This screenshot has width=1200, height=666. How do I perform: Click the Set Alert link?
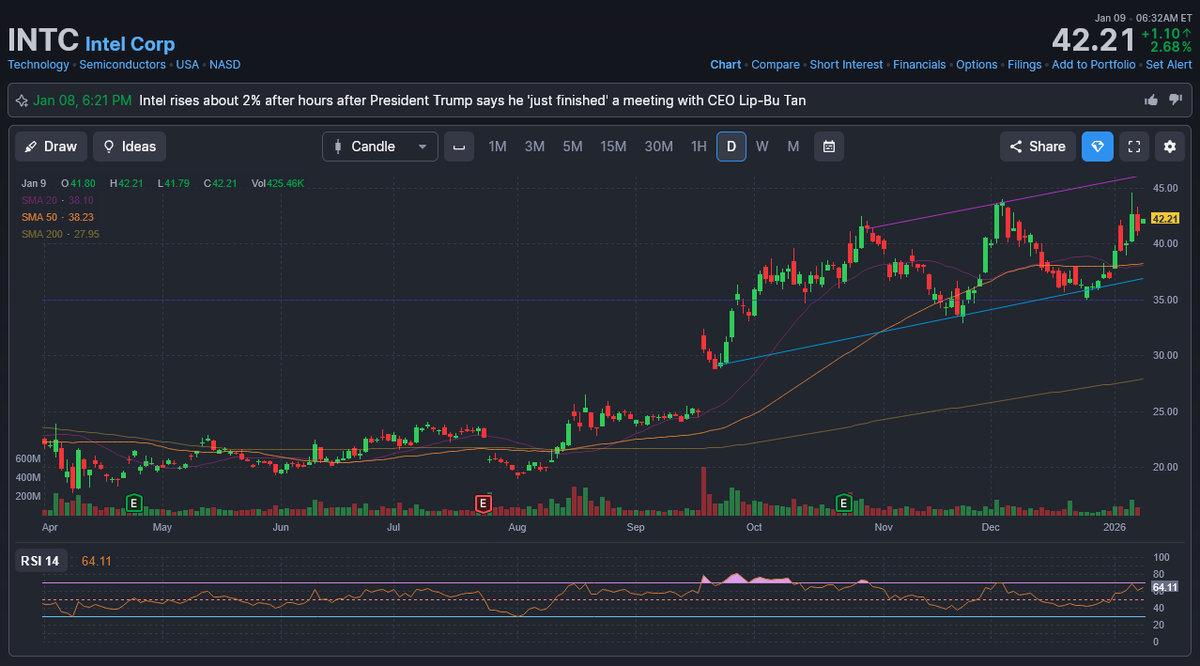pyautogui.click(x=1169, y=64)
